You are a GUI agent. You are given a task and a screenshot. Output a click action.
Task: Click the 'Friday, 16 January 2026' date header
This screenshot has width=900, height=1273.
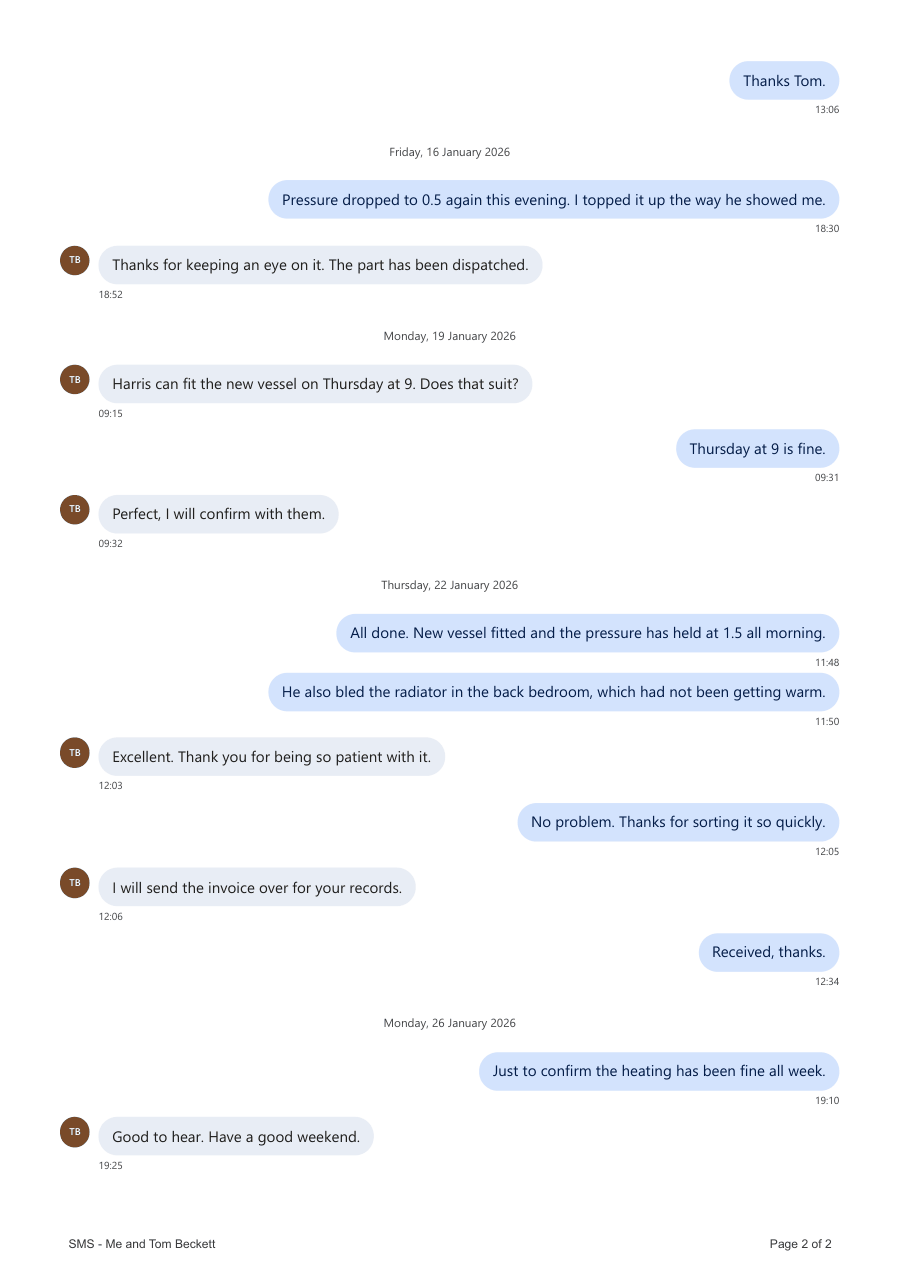pyautogui.click(x=450, y=152)
